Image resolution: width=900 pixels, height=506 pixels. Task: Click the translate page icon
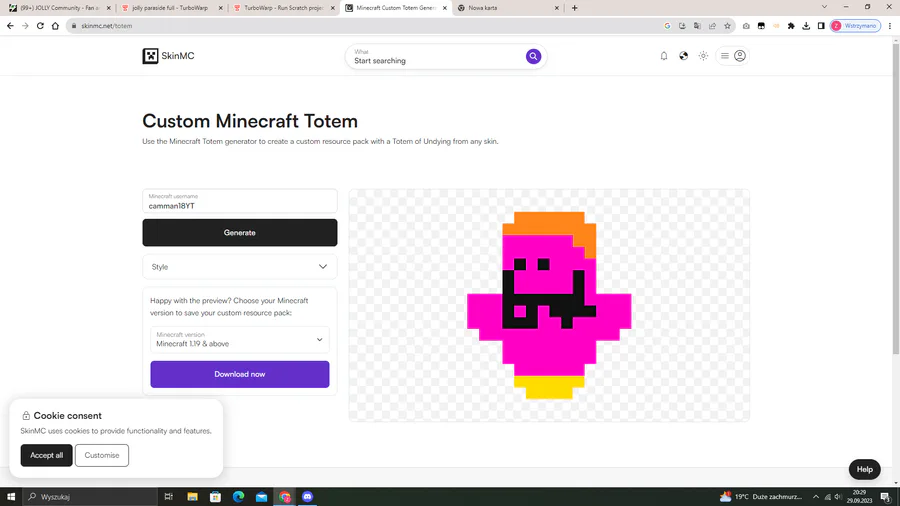[697, 26]
